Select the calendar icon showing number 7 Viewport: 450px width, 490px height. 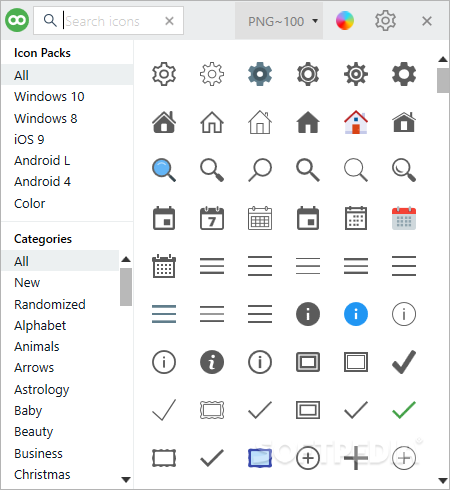click(x=212, y=218)
